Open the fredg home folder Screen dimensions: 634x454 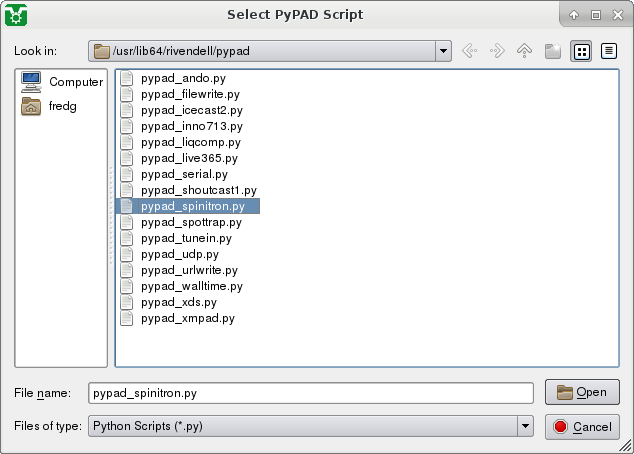click(x=63, y=106)
